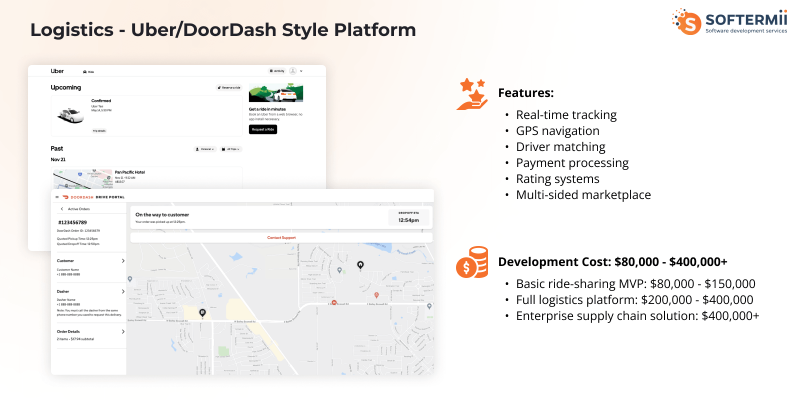Expand the Uber account dropdown arrow
This screenshot has width=800, height=400.
[301, 71]
